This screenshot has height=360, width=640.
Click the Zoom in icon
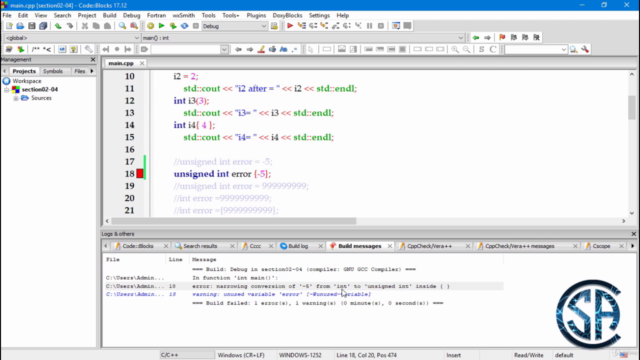pyautogui.click(x=455, y=49)
